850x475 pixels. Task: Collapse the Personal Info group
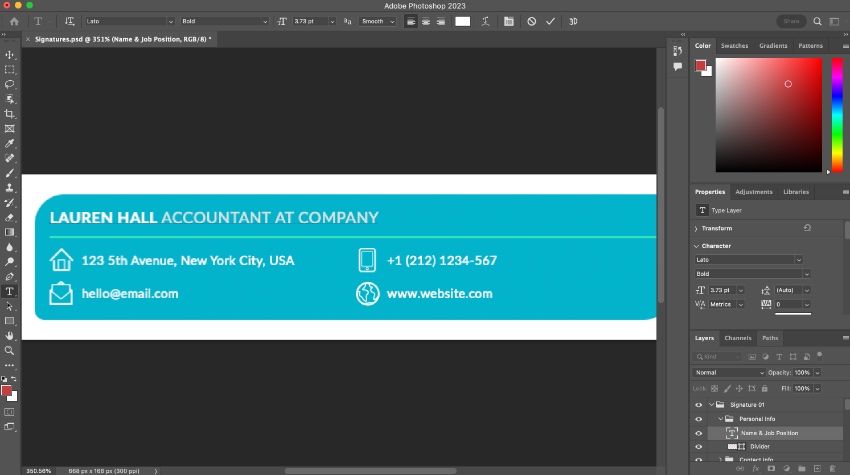pos(720,419)
